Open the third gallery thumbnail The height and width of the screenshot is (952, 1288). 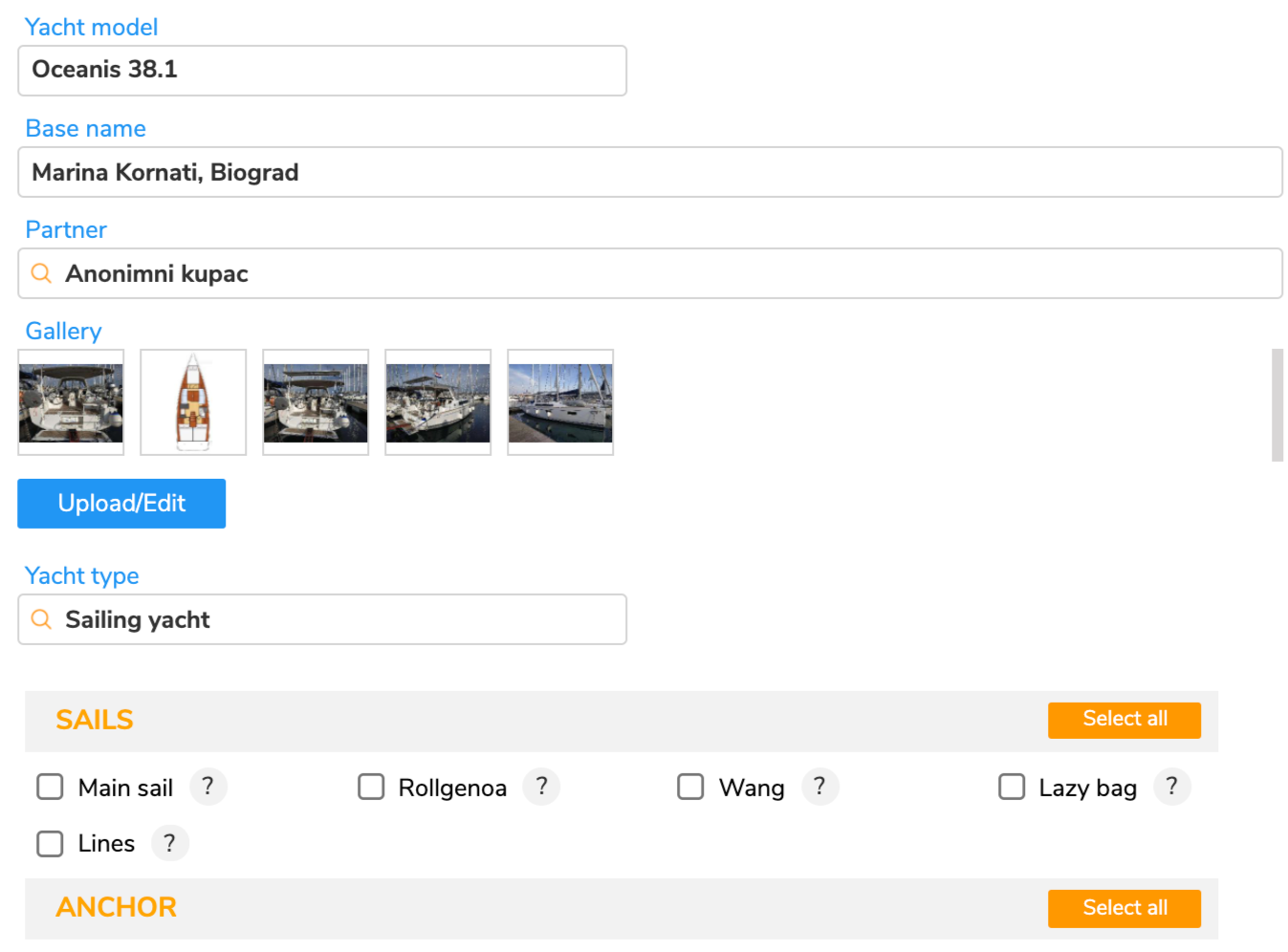(x=316, y=402)
